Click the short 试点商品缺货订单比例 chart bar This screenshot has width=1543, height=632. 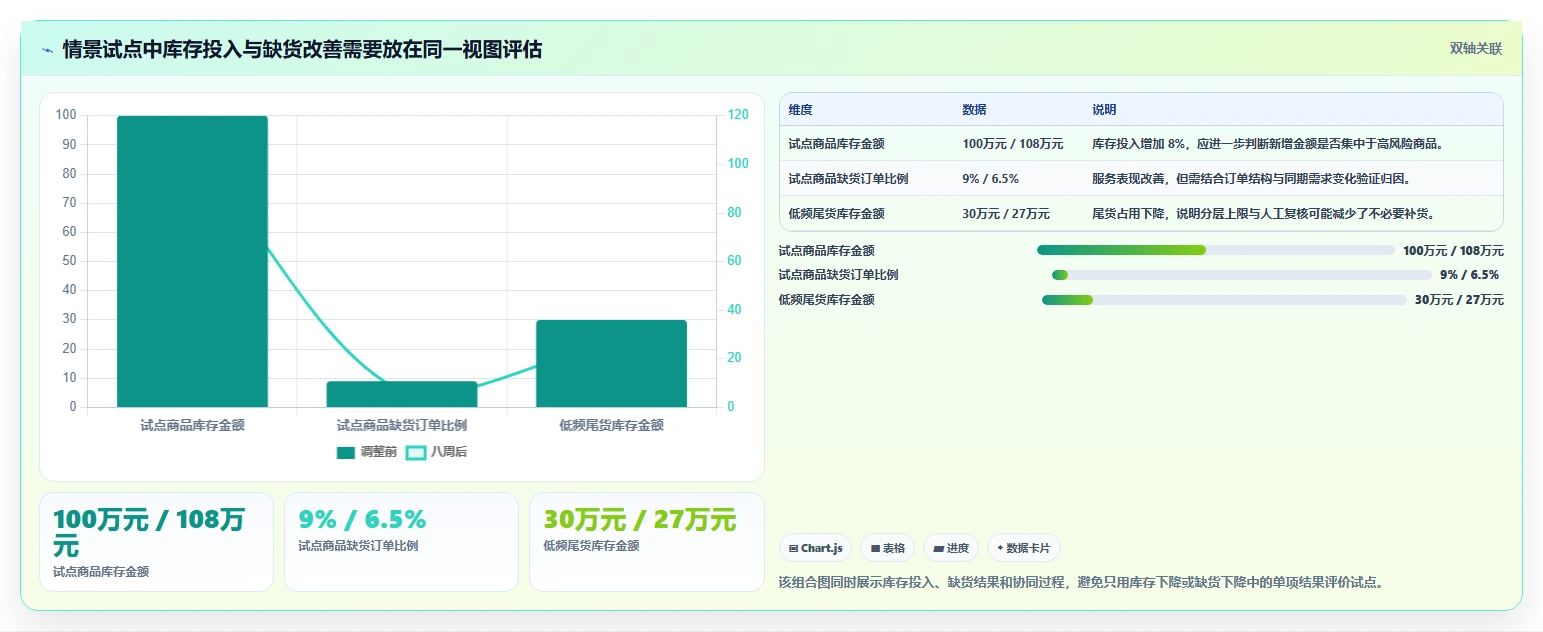point(402,394)
